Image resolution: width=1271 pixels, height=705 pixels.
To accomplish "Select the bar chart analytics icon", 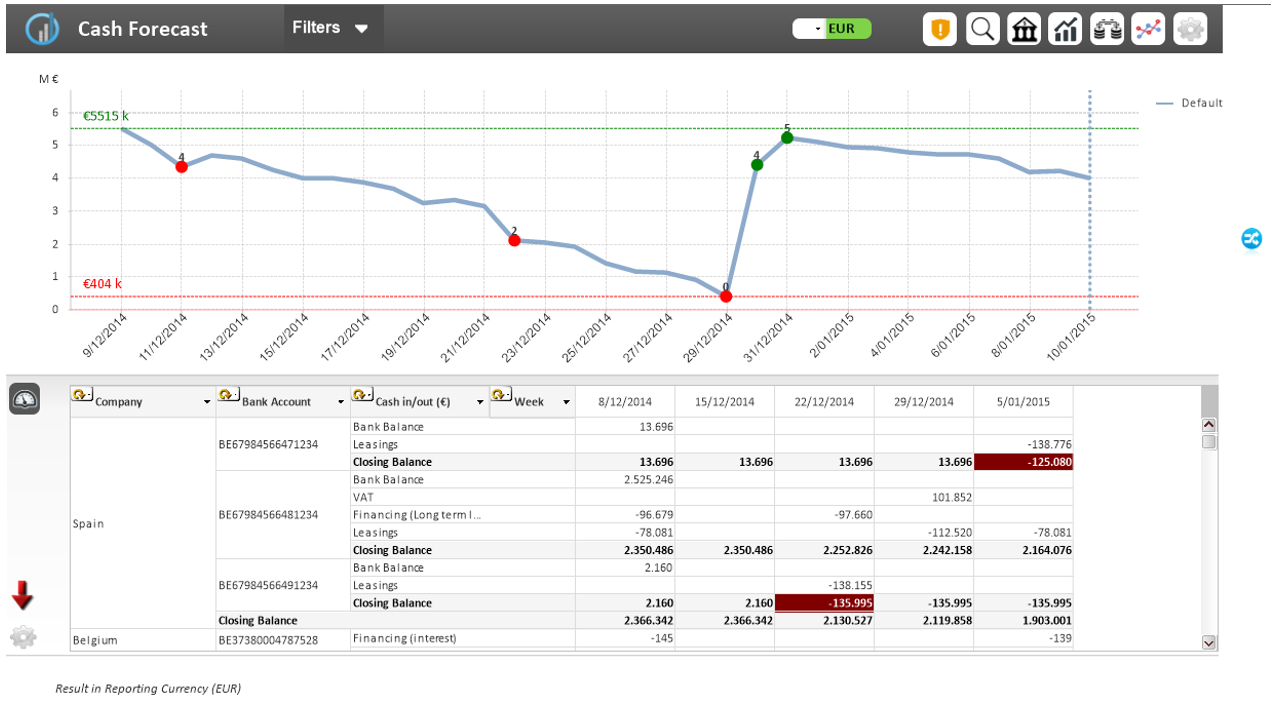I will tap(1064, 28).
